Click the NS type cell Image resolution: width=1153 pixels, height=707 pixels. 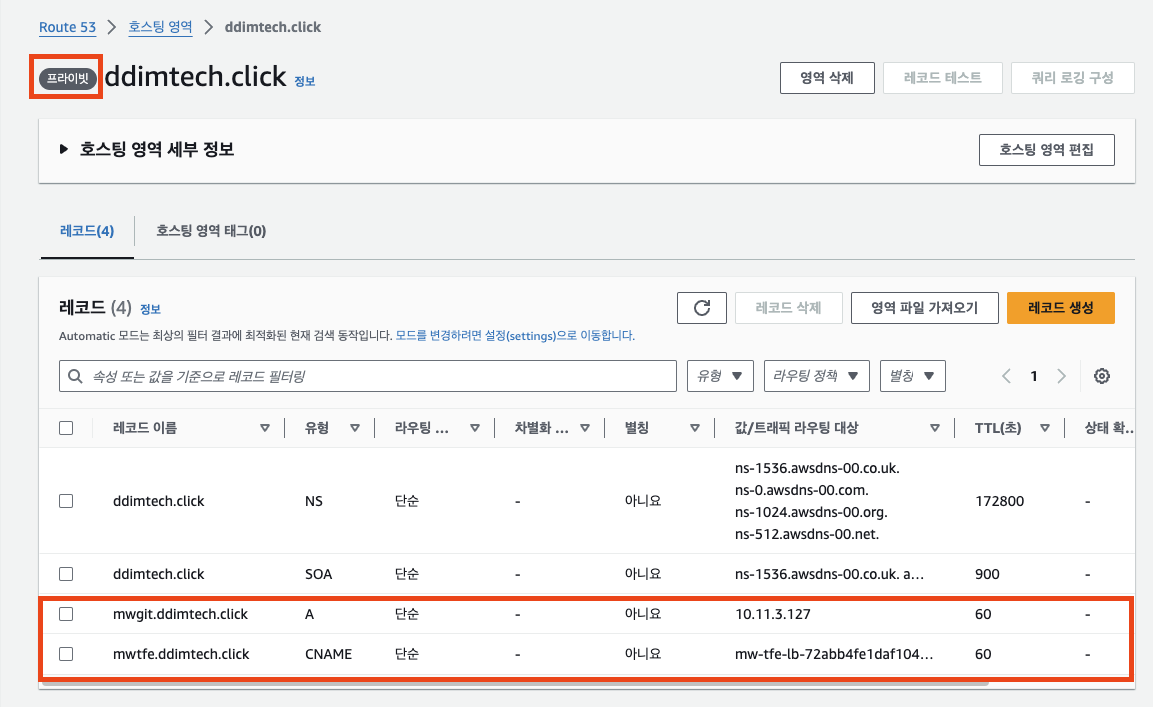point(314,501)
